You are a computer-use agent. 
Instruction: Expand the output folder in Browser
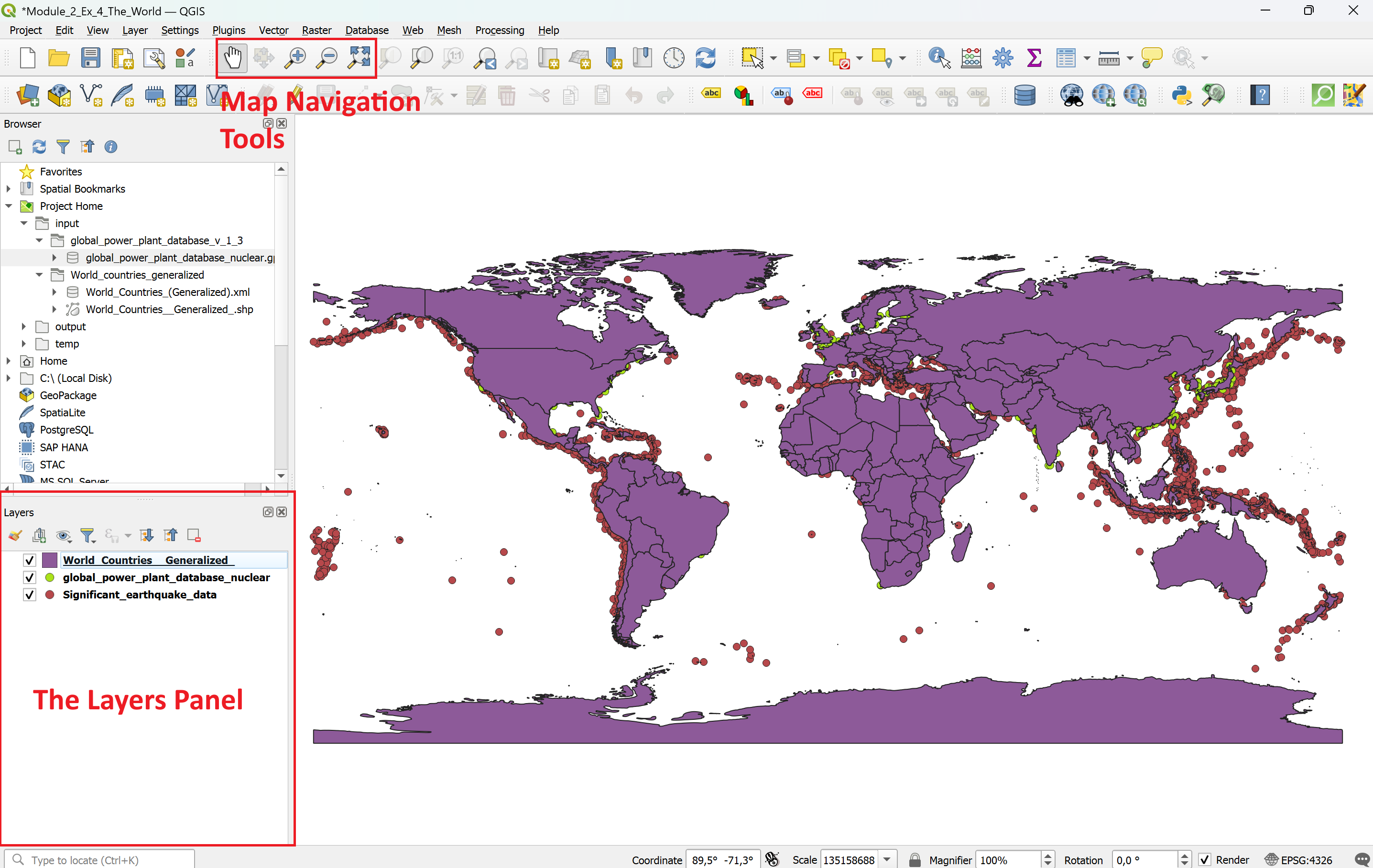[x=23, y=326]
